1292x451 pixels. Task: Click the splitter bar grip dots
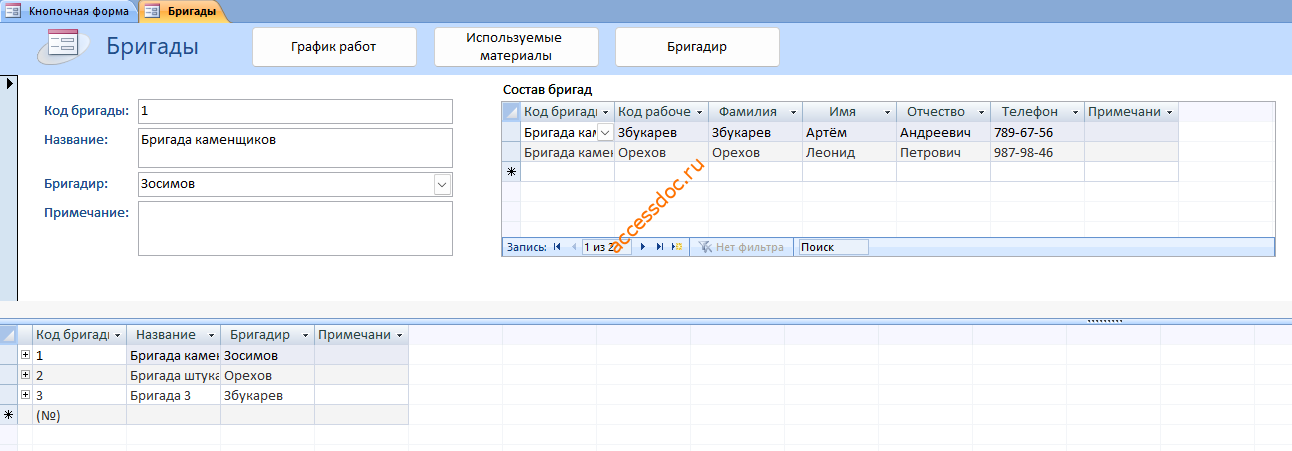(x=1105, y=320)
